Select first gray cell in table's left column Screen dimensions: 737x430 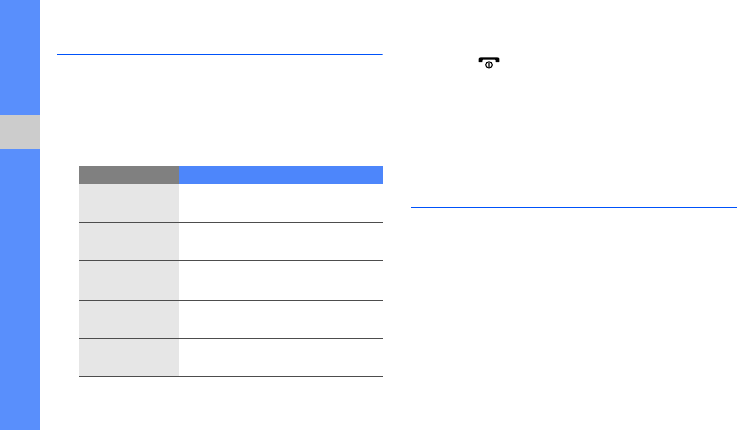pyautogui.click(x=129, y=202)
